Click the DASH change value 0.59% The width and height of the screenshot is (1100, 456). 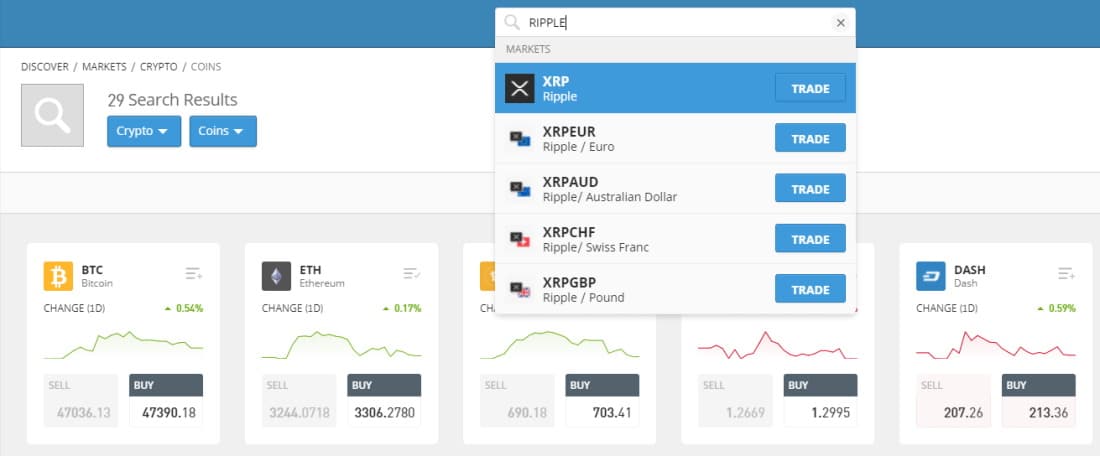coord(1062,308)
